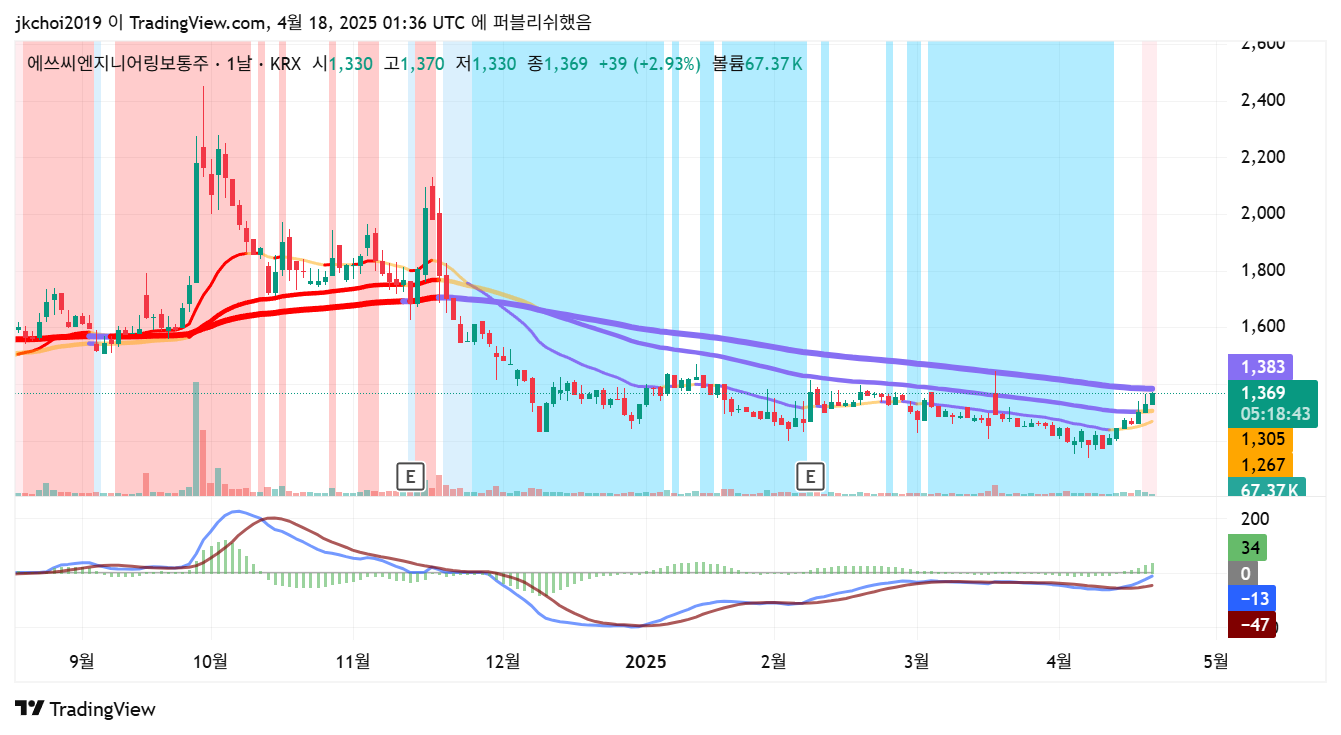Image resolution: width=1341 pixels, height=735 pixels.
Task: Click the 2025 year axis label
Action: click(645, 661)
